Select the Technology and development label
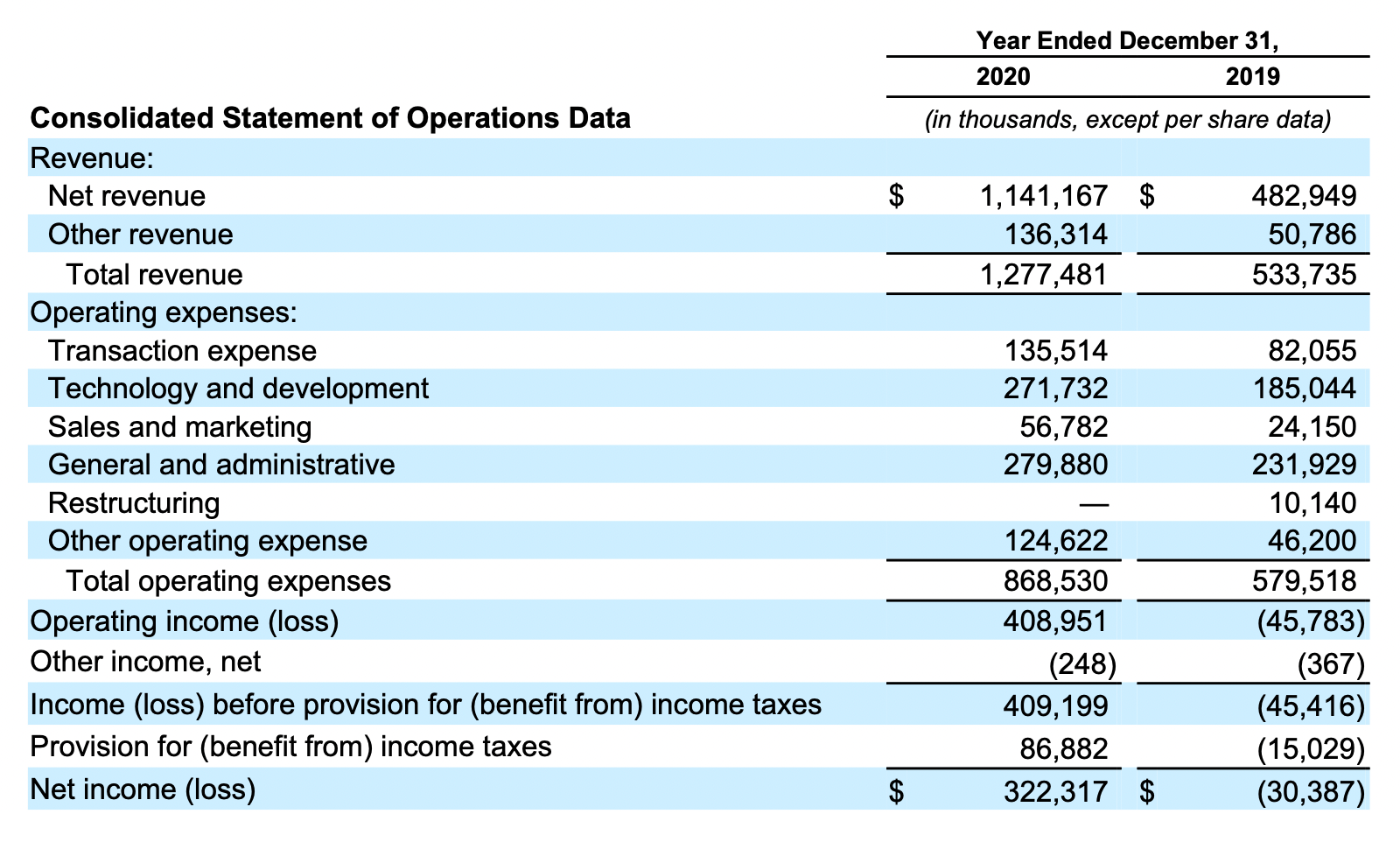Viewport: 1400px width, 849px height. 239,388
